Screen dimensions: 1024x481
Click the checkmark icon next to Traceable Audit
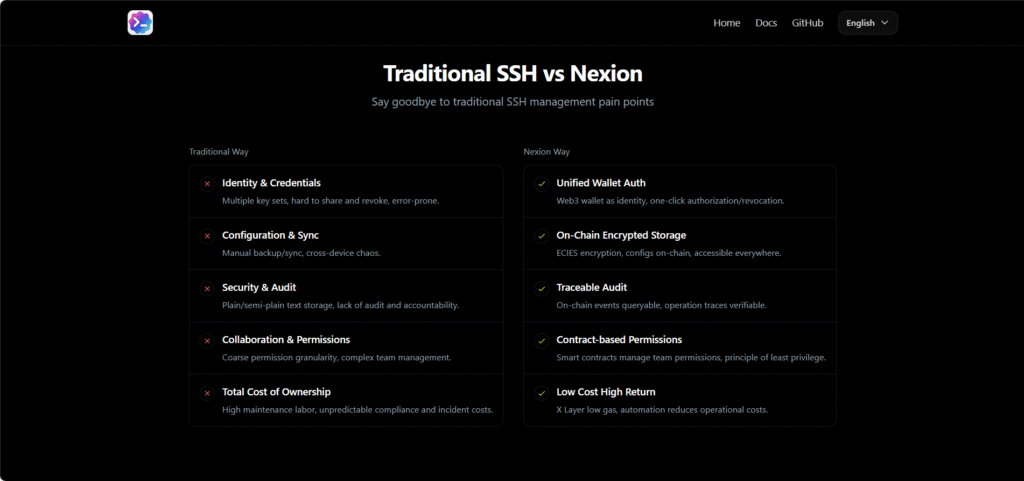coord(541,288)
